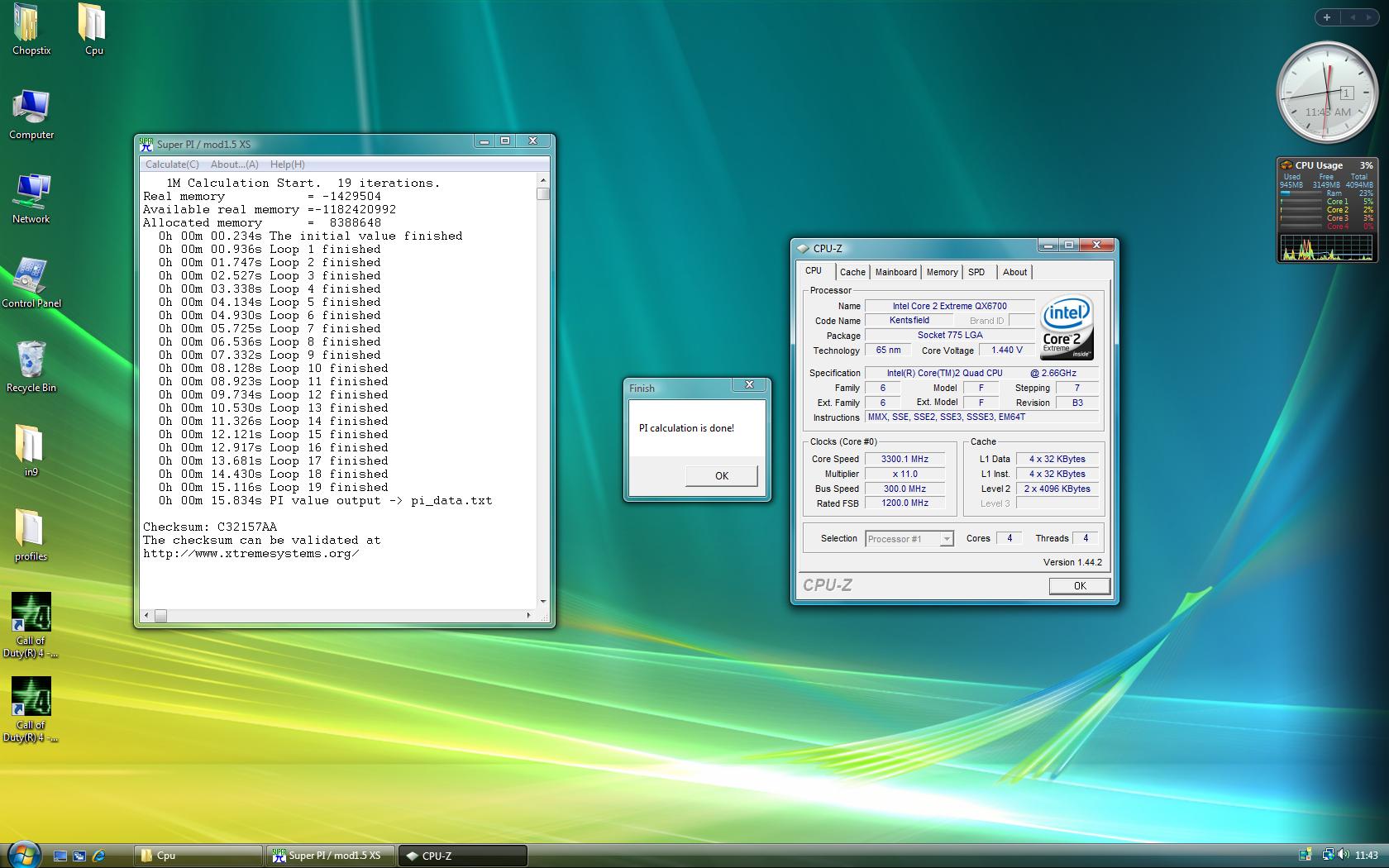Switch to the About tab in CPU-Z
Screen dimensions: 1389x868
[1014, 272]
